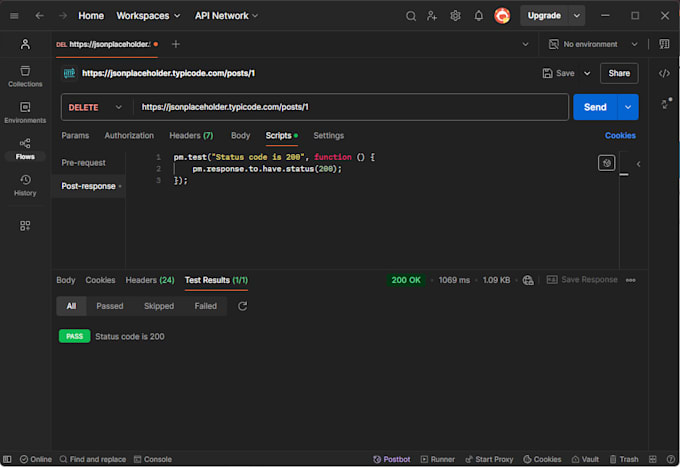Screen dimensions: 680x467
Task: Click the refresh test results icon
Action: (242, 306)
